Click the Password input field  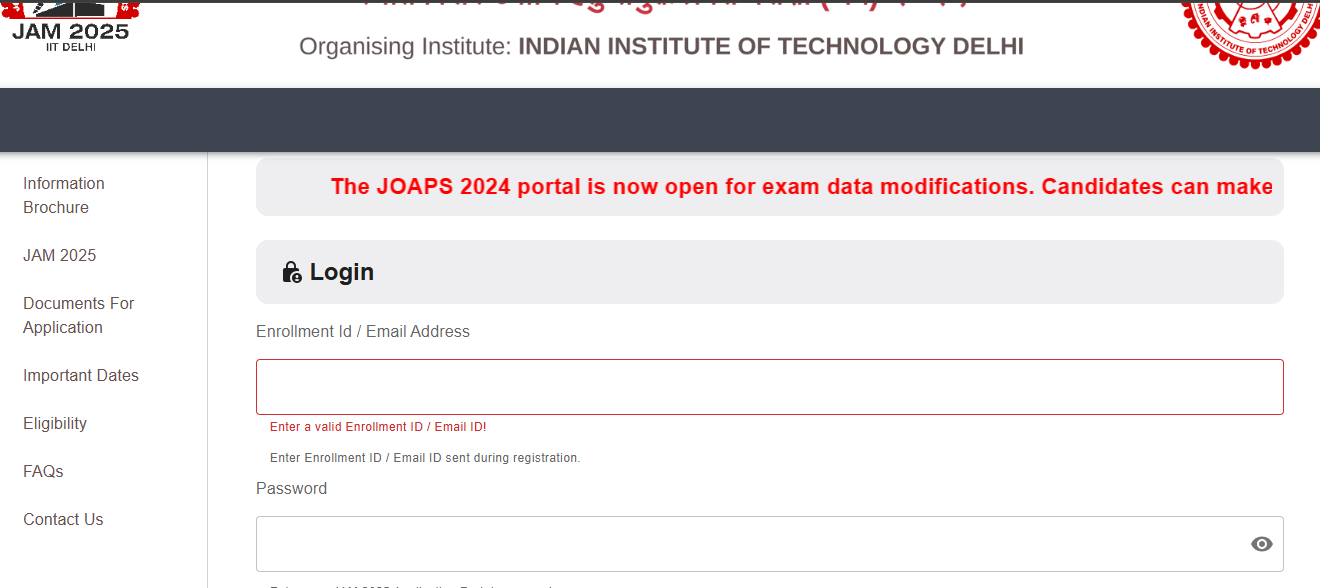(700, 543)
